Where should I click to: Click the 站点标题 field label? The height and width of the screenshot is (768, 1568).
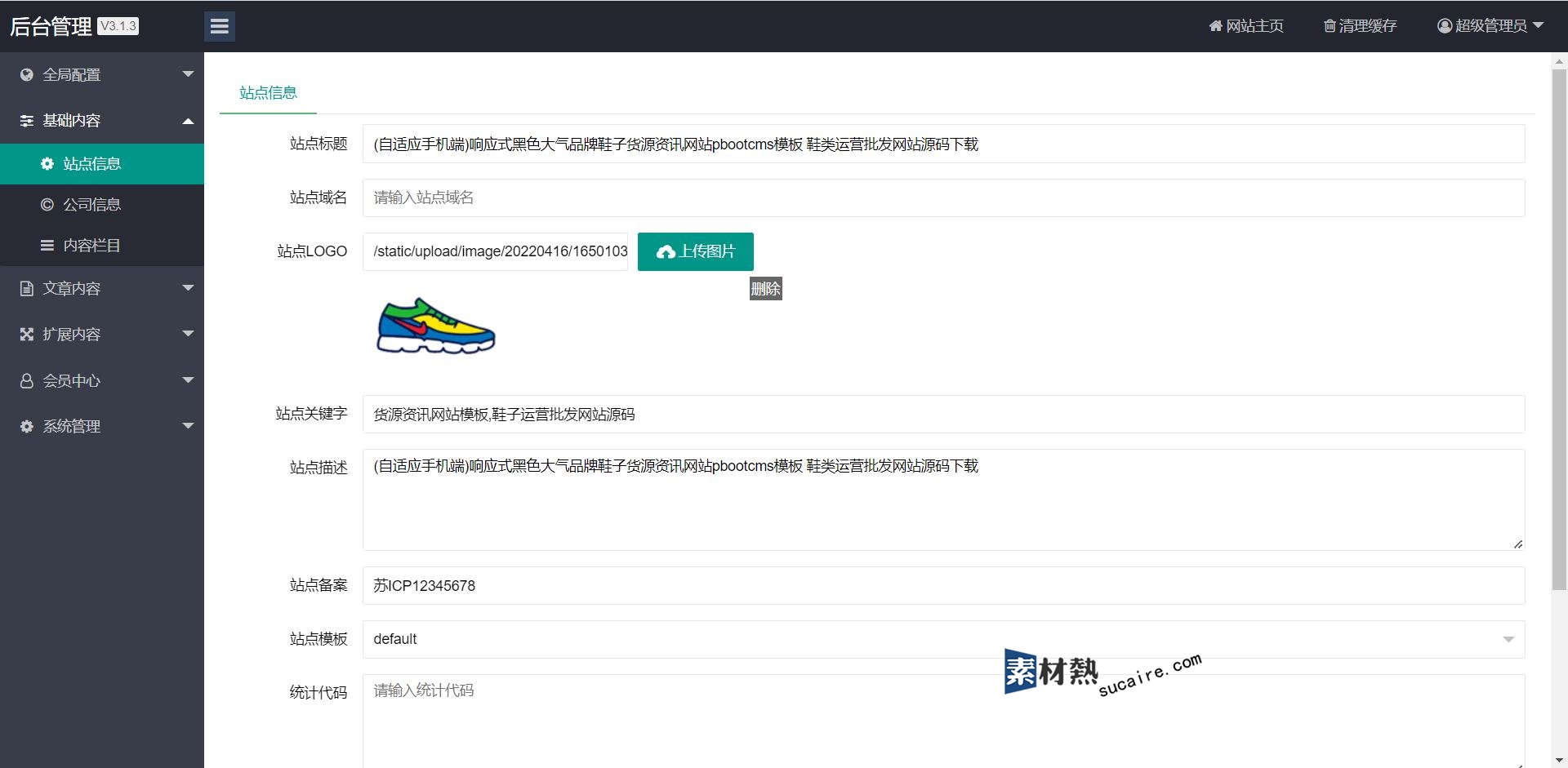[318, 144]
